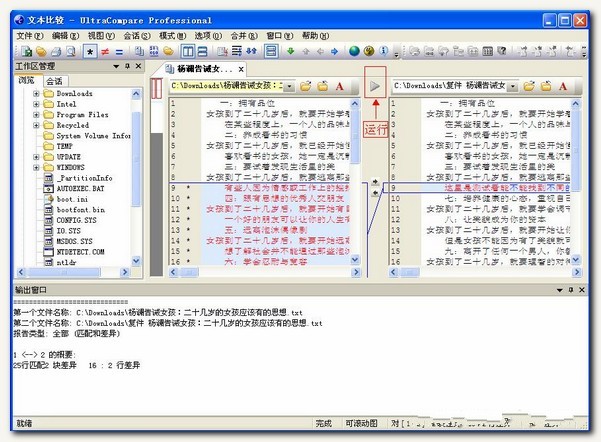Open the right file path dropdown
This screenshot has width=601, height=442.
point(513,86)
